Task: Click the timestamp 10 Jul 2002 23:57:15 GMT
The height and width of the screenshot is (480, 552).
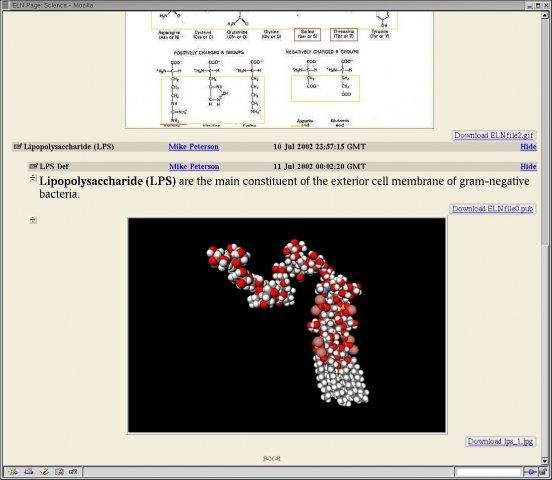Action: click(x=319, y=147)
